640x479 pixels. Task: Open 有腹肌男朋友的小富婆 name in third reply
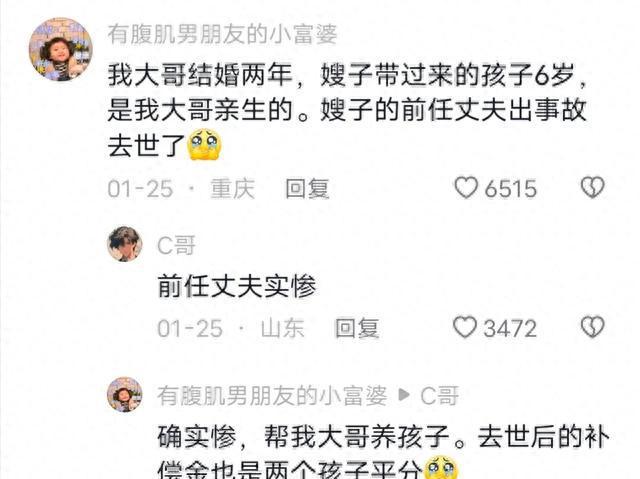[x=272, y=395]
